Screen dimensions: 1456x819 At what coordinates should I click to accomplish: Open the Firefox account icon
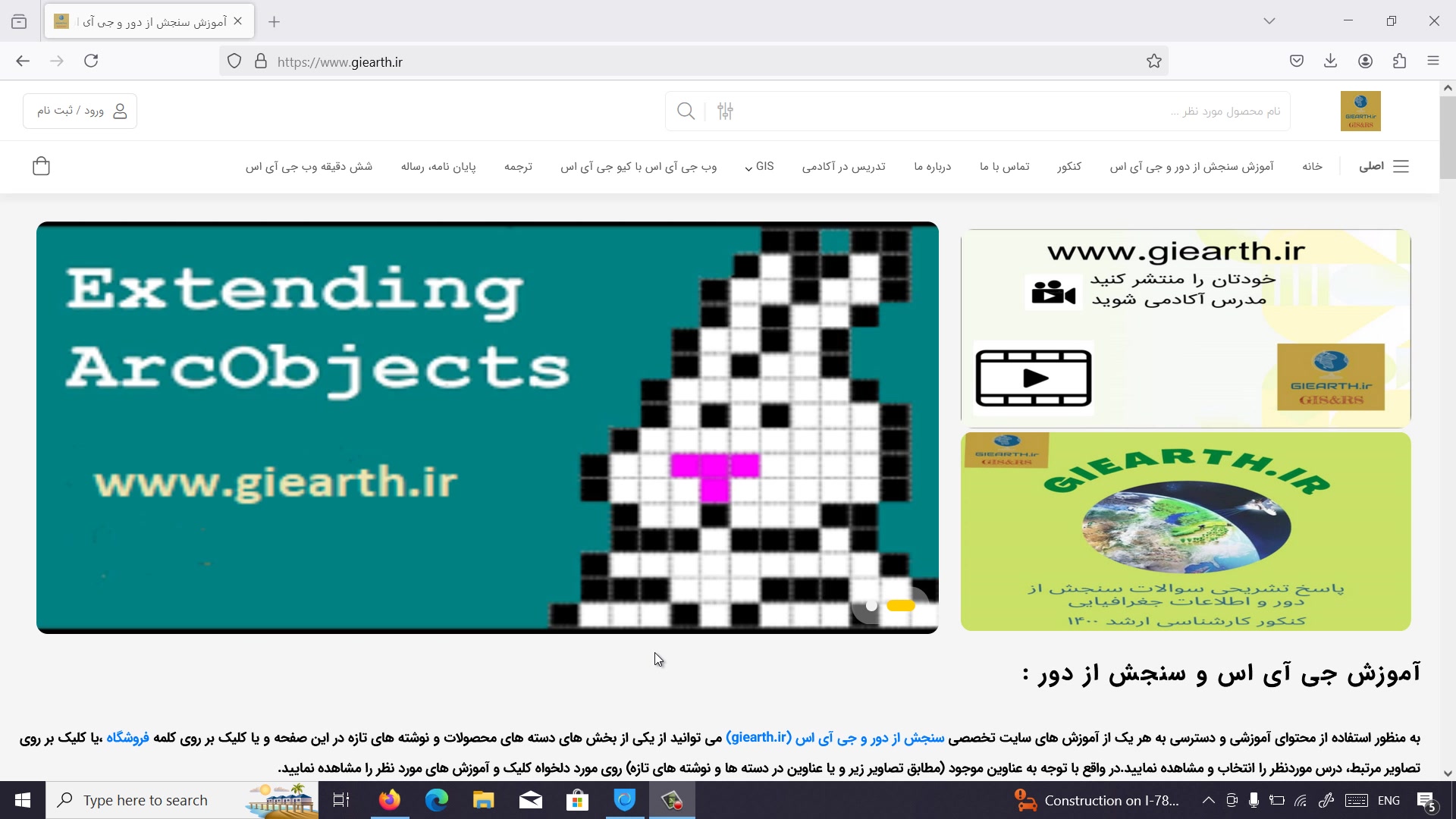[1366, 61]
